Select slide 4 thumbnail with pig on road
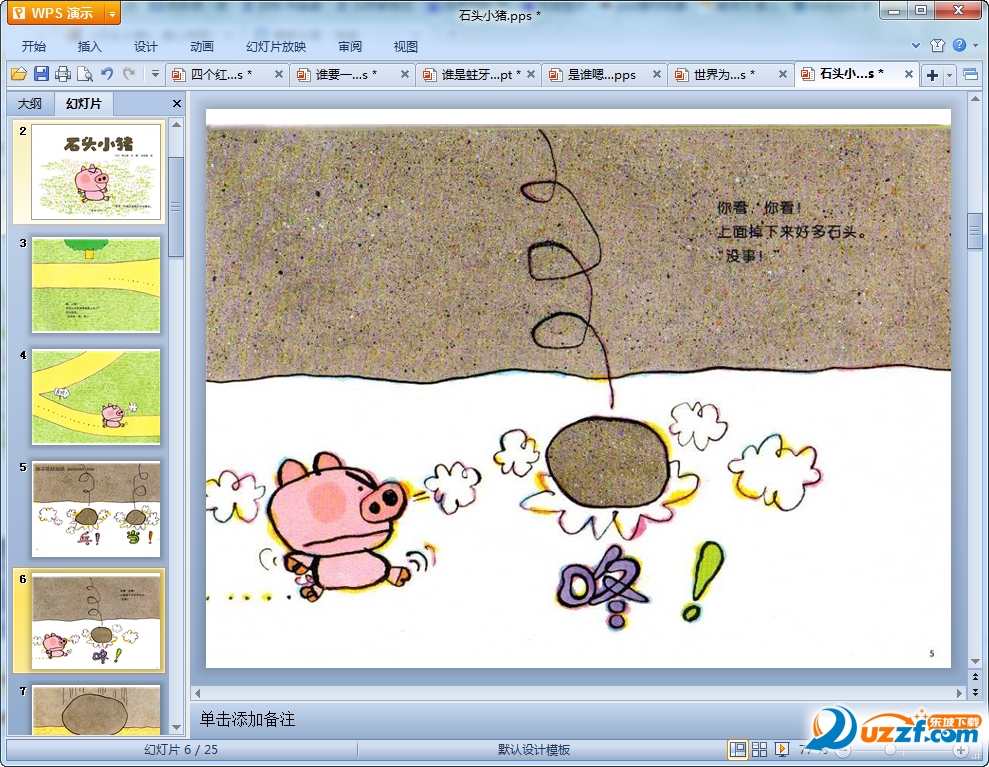 click(96, 397)
